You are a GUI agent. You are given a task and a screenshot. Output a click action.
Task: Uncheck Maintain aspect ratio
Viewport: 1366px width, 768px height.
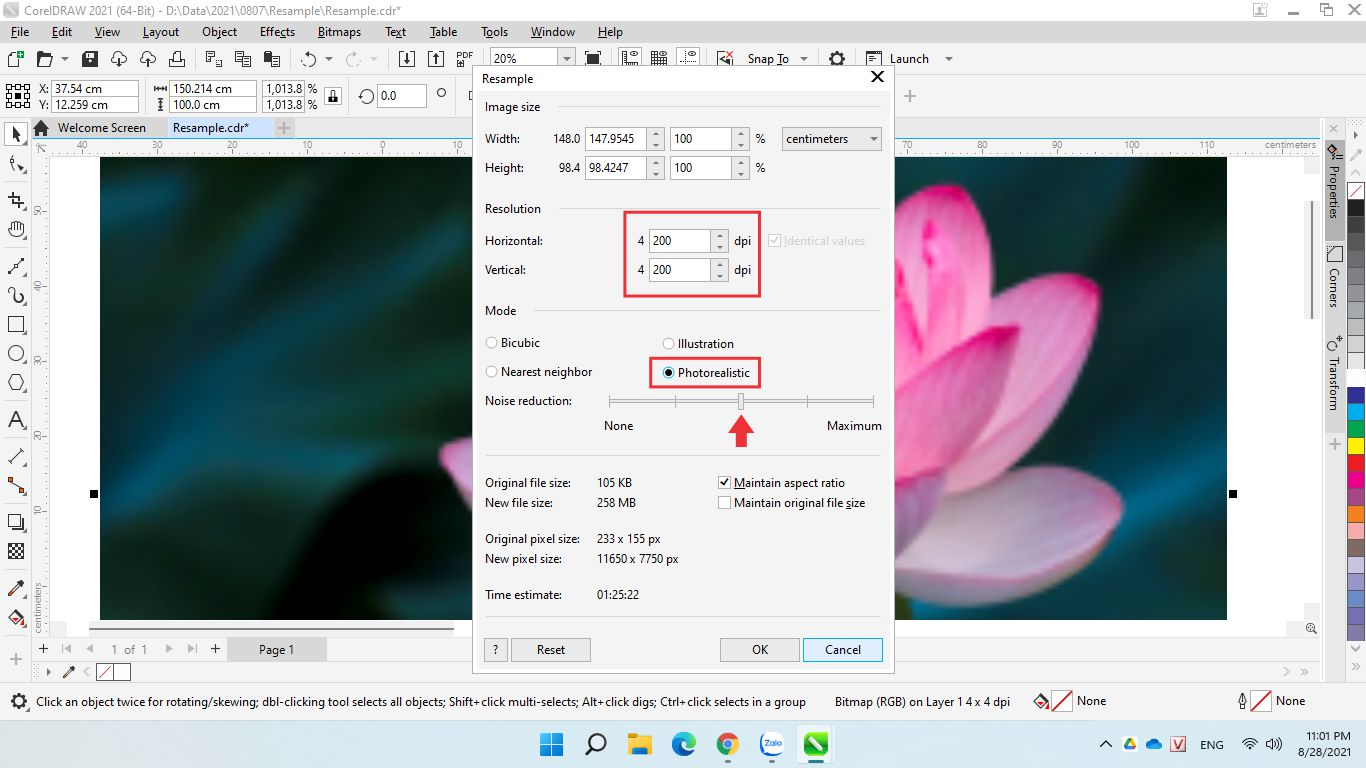[x=725, y=483]
